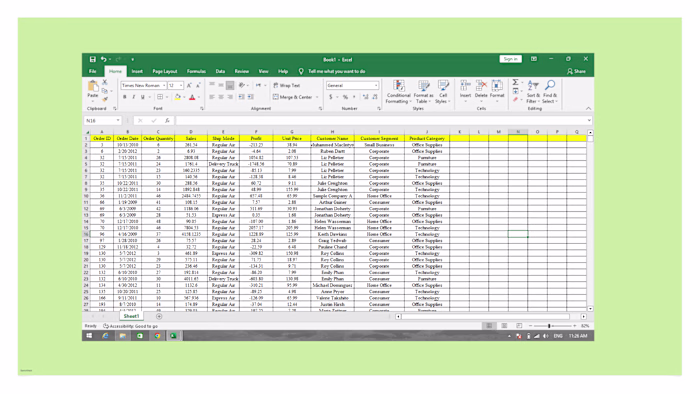The height and width of the screenshot is (394, 700).
Task: Click the Sign in button
Action: [x=510, y=59]
